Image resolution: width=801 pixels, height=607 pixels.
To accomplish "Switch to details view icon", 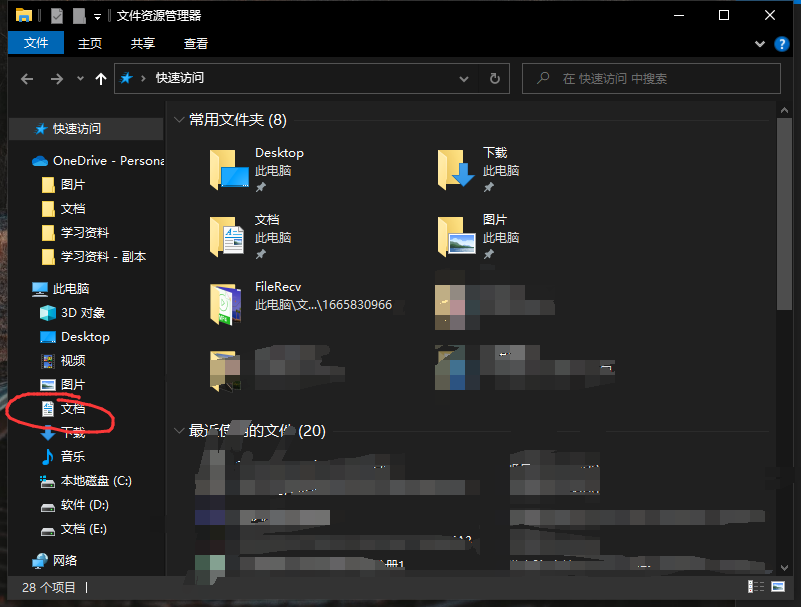I will click(x=753, y=587).
